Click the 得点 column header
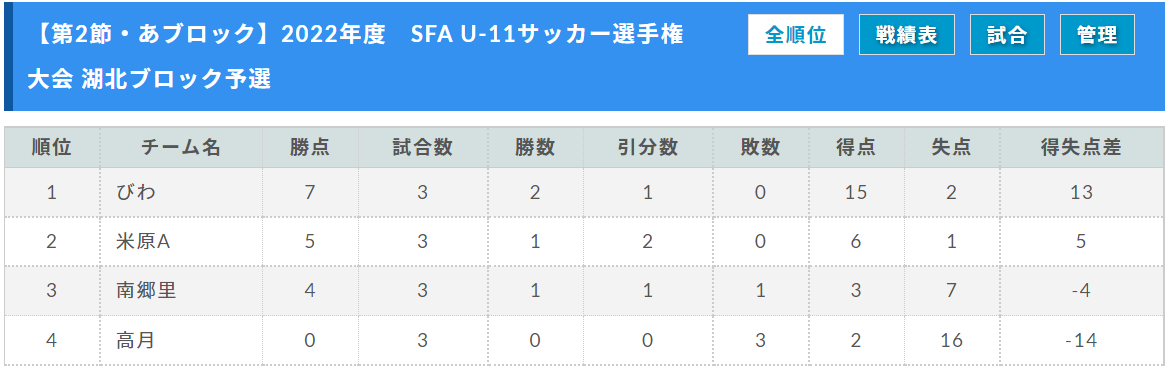 [x=856, y=148]
